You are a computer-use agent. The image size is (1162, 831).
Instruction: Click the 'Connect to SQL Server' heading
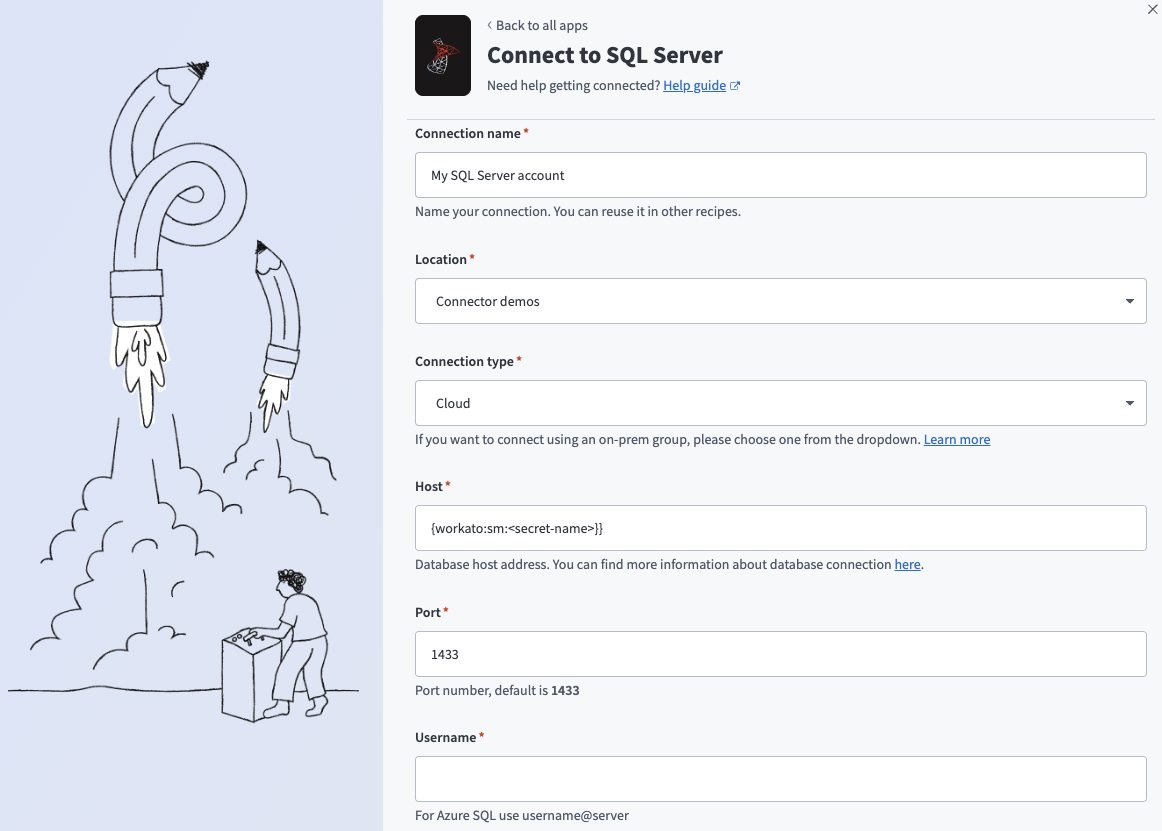click(x=604, y=55)
